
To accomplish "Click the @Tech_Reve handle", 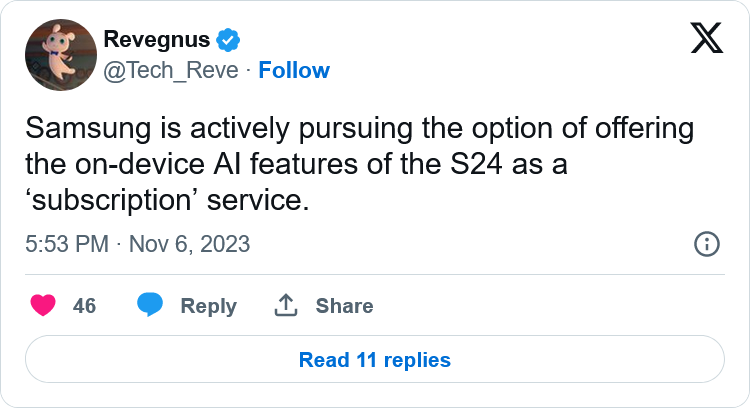I will coord(171,70).
